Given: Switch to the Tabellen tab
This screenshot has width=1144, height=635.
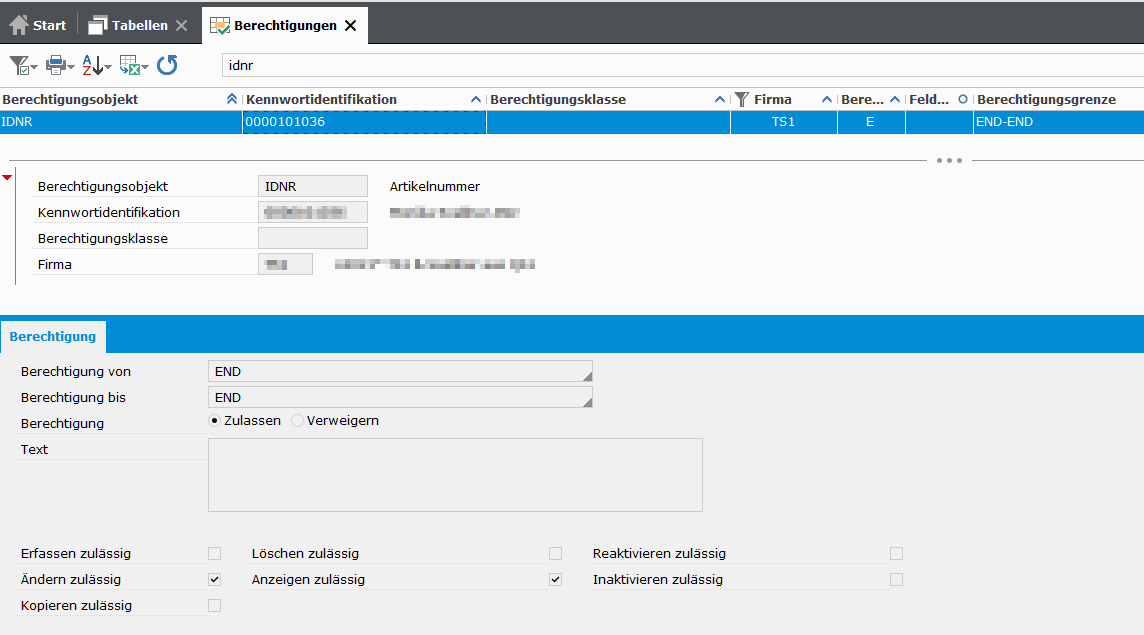Looking at the screenshot, I should (130, 25).
